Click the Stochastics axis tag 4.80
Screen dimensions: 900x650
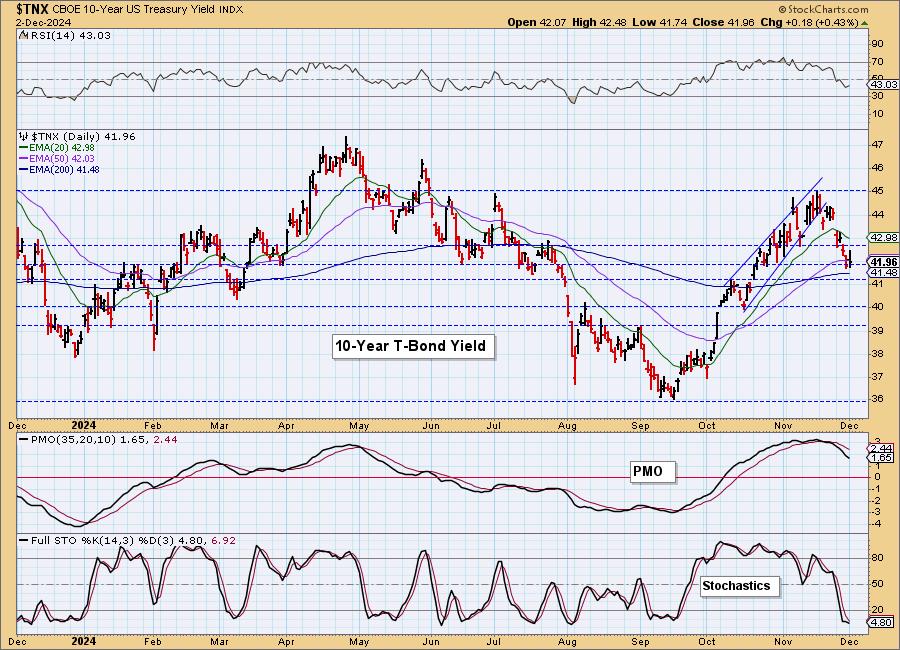pyautogui.click(x=882, y=622)
